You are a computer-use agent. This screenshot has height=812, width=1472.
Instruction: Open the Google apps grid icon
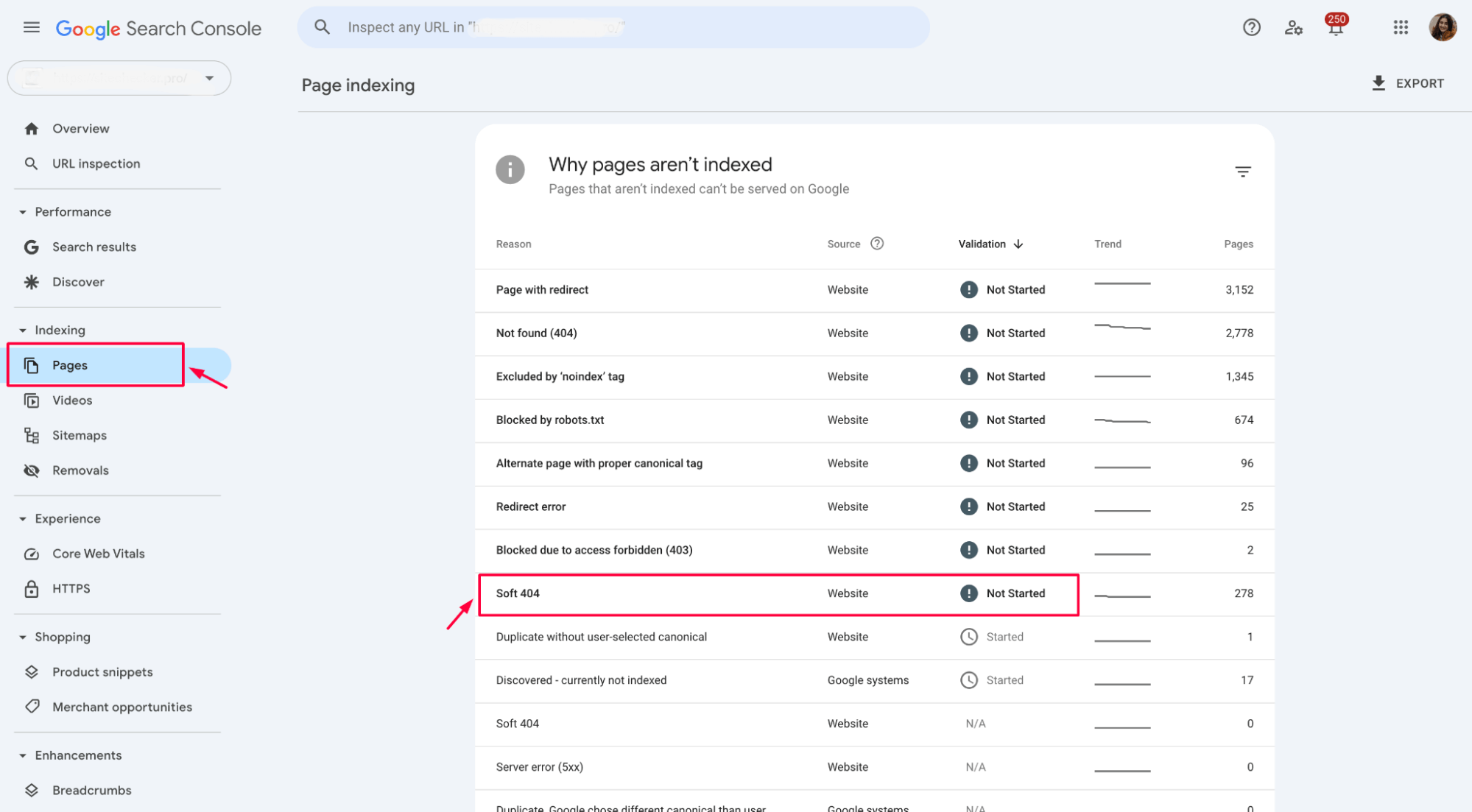(1400, 27)
